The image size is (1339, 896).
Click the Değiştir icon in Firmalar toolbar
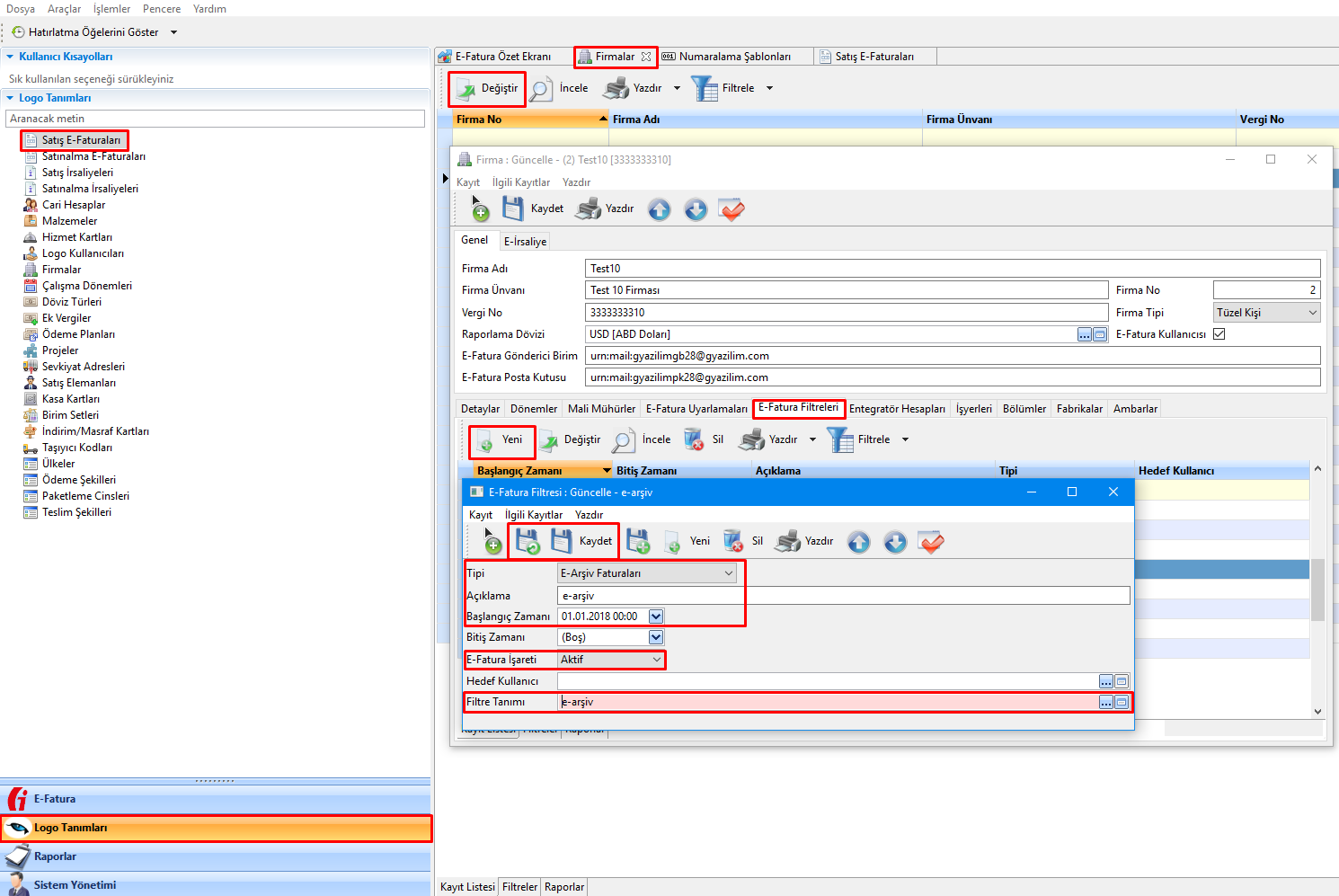pos(466,88)
